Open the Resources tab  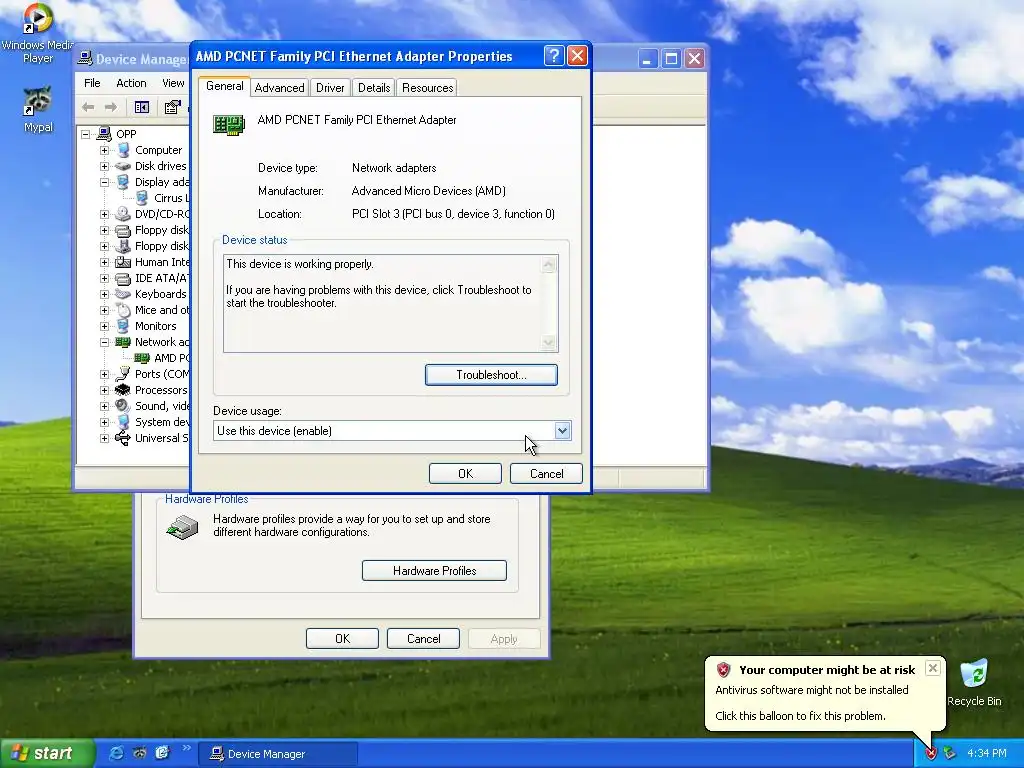pyautogui.click(x=427, y=88)
